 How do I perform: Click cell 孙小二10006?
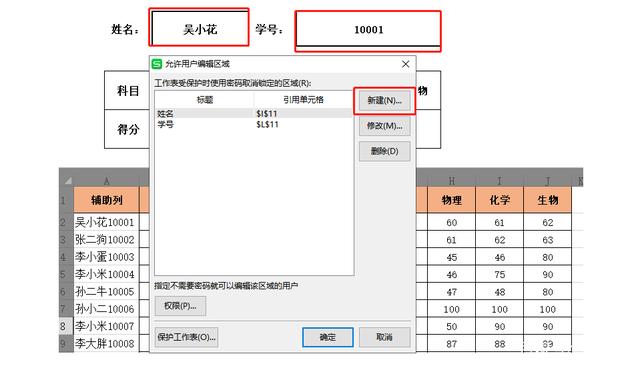click(107, 309)
